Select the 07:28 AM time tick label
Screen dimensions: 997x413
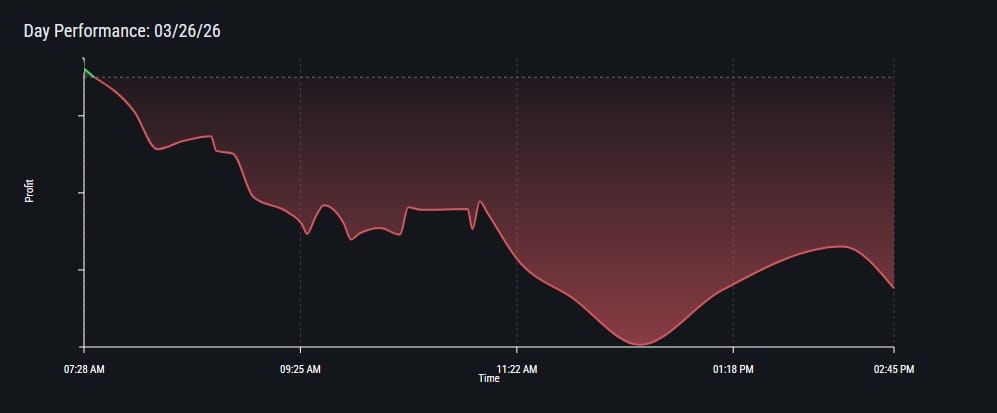click(x=84, y=369)
